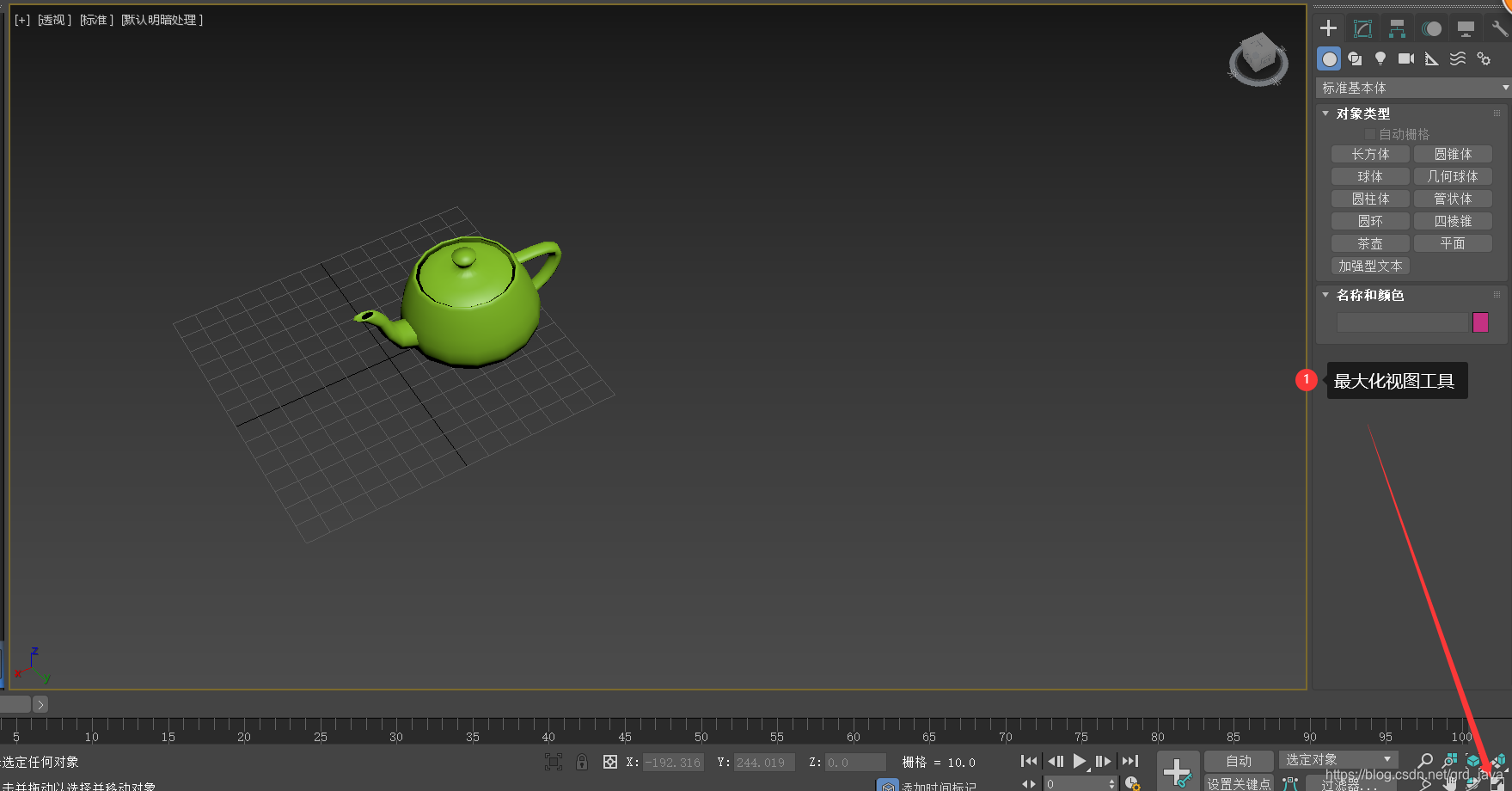Image resolution: width=1512 pixels, height=791 pixels.
Task: Select the Zoom magnifier navigation tool
Action: click(1425, 761)
